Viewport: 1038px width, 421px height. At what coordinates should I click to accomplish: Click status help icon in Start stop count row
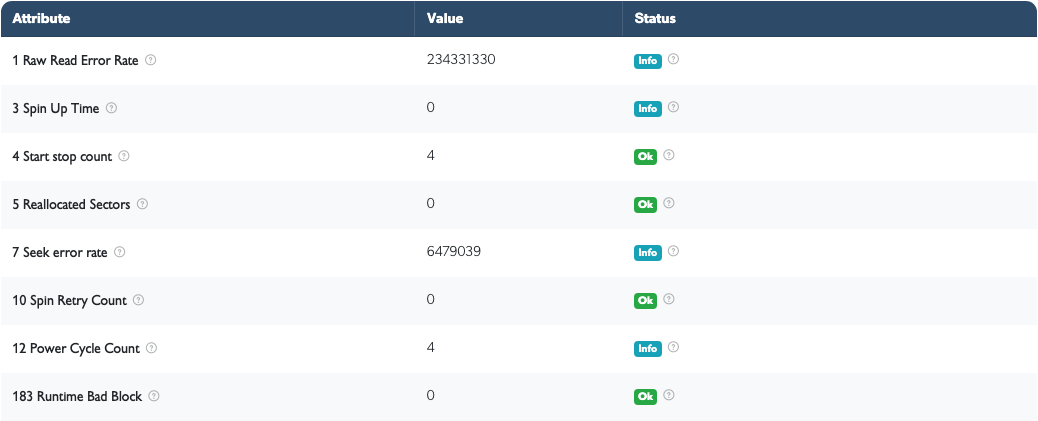(x=669, y=155)
